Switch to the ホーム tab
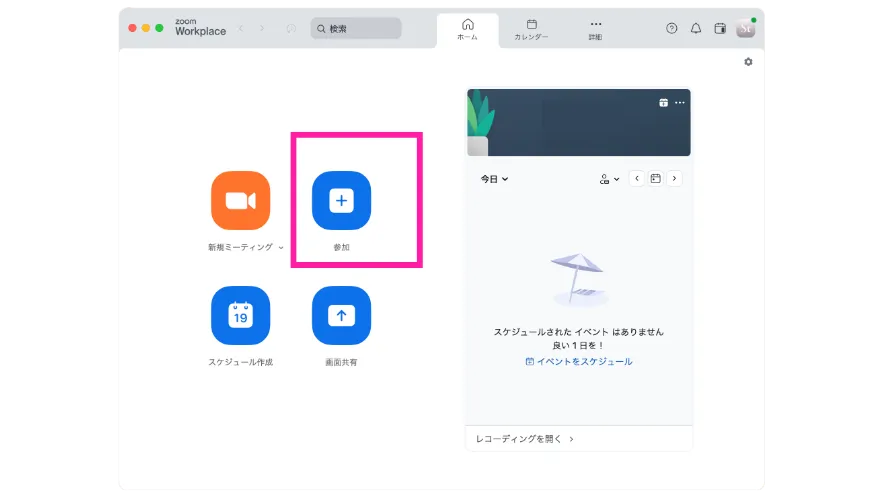 click(467, 30)
